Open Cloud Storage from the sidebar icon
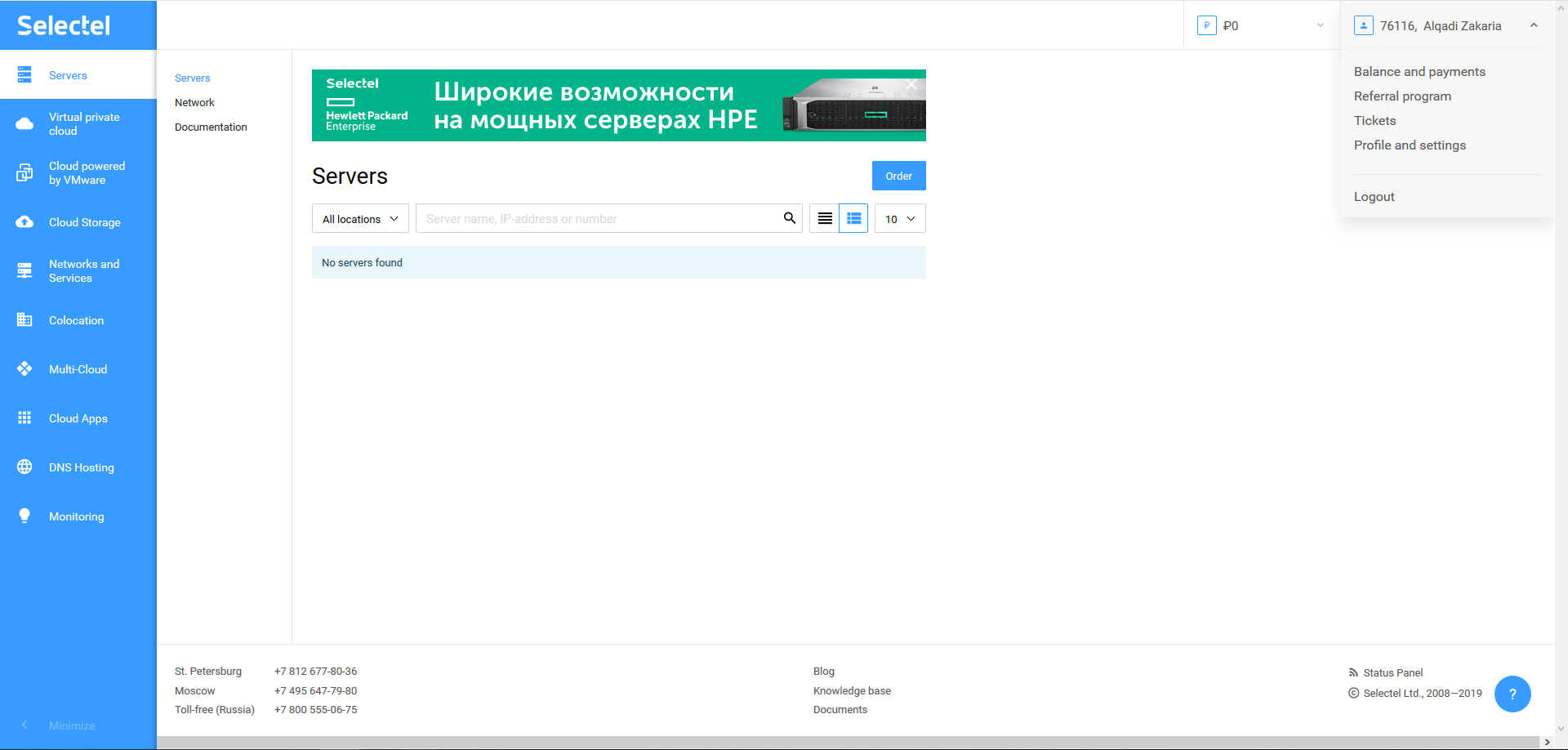Viewport: 1568px width, 750px height. click(x=24, y=222)
